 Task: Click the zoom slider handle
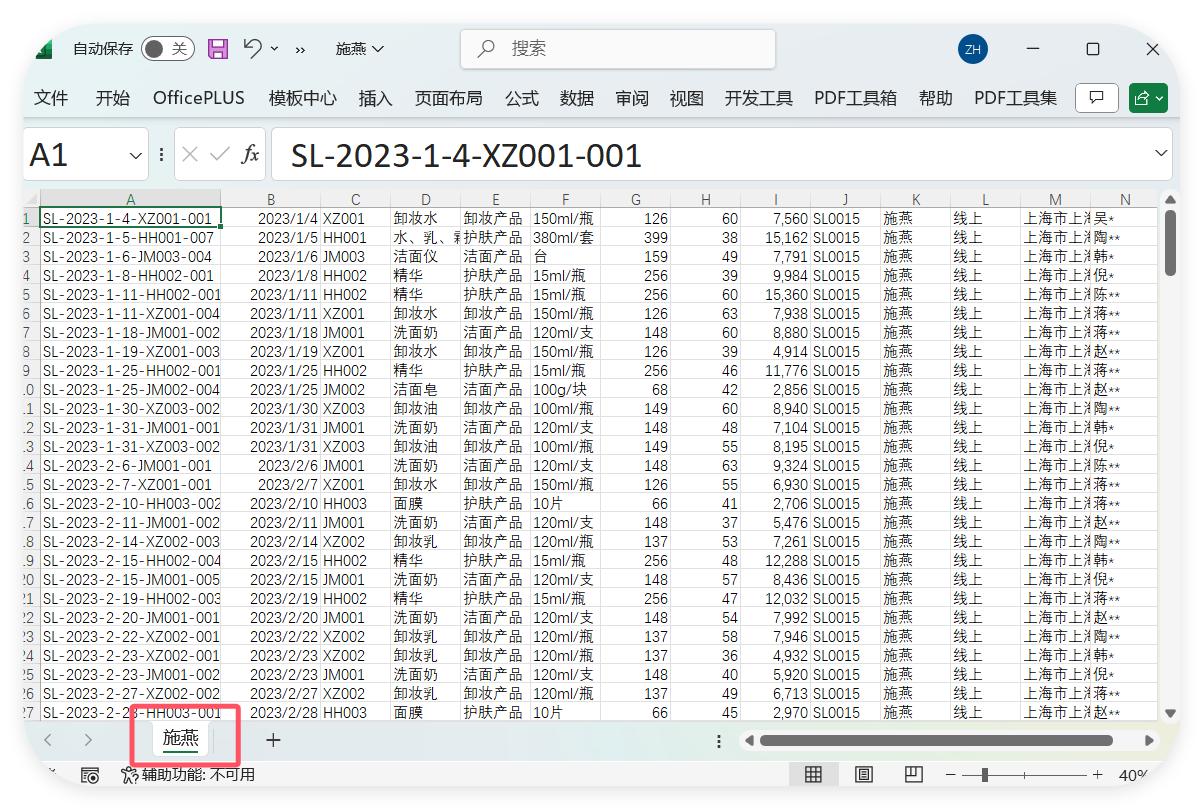[985, 775]
